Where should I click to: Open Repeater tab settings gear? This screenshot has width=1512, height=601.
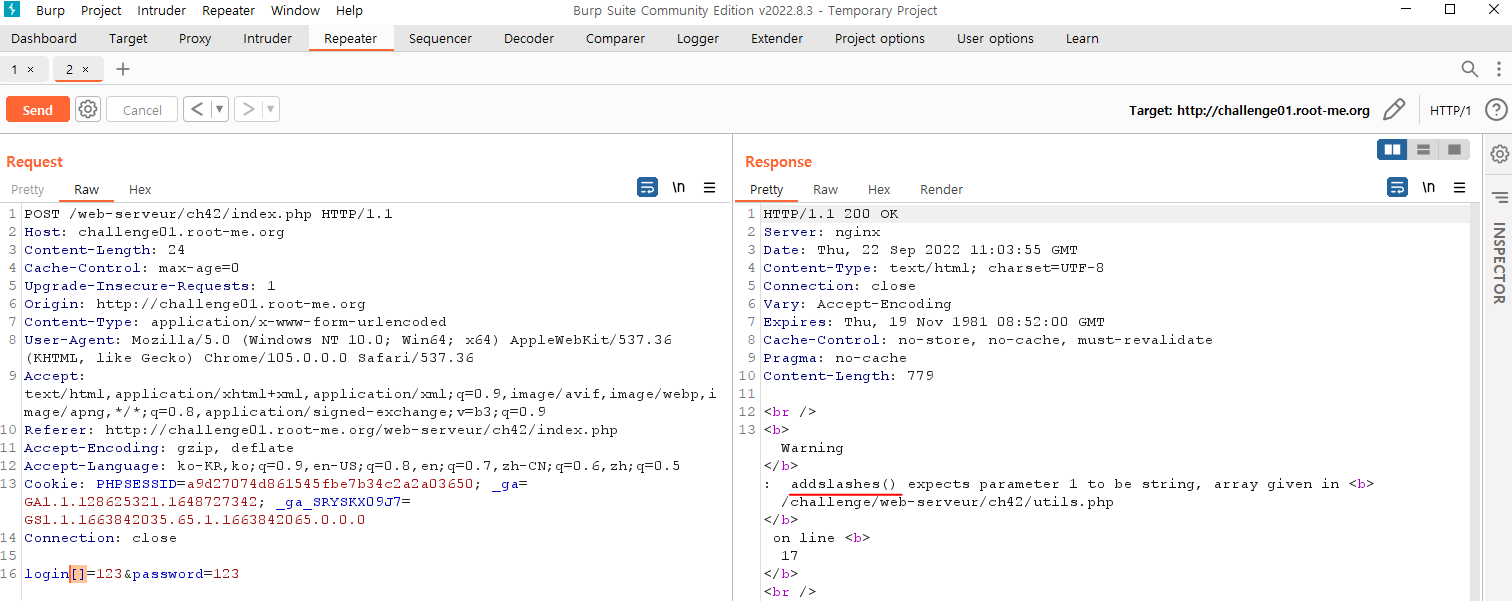pos(88,109)
